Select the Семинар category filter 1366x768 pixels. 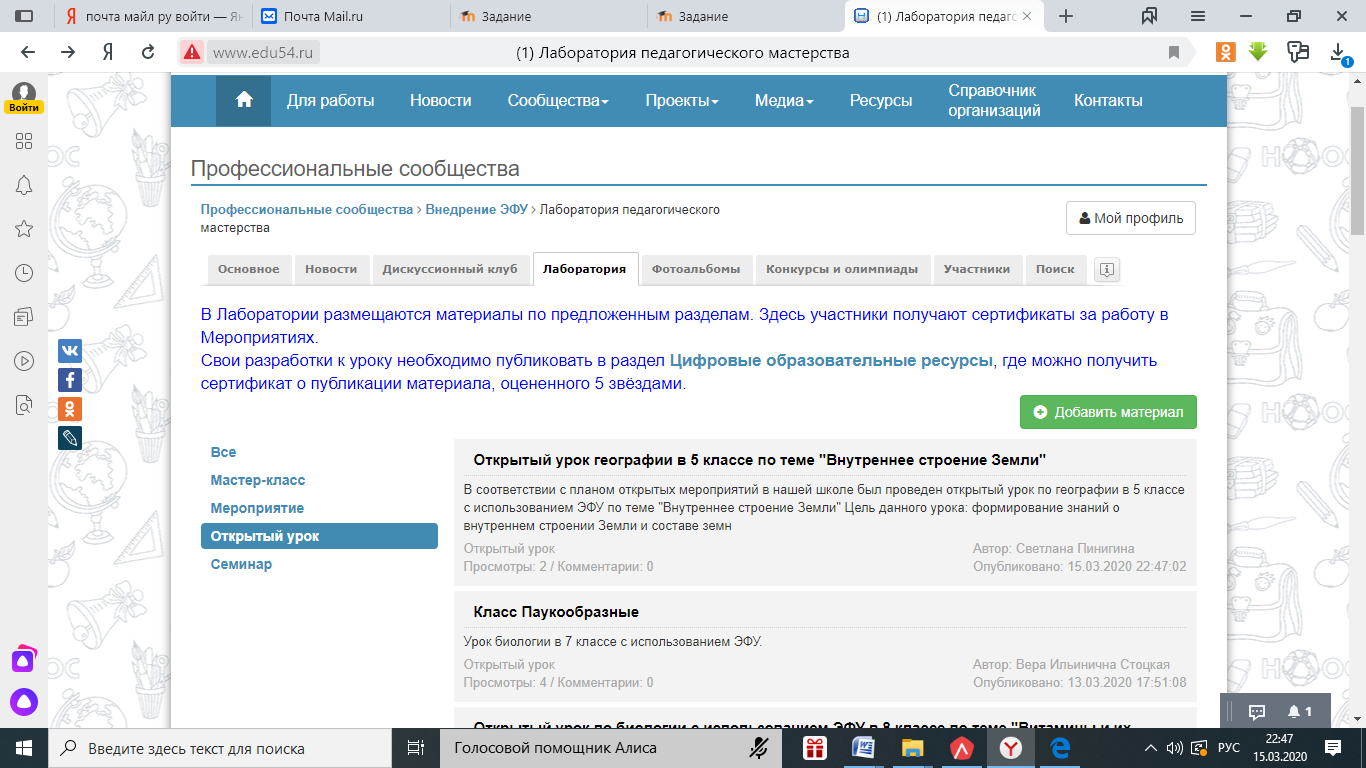241,564
